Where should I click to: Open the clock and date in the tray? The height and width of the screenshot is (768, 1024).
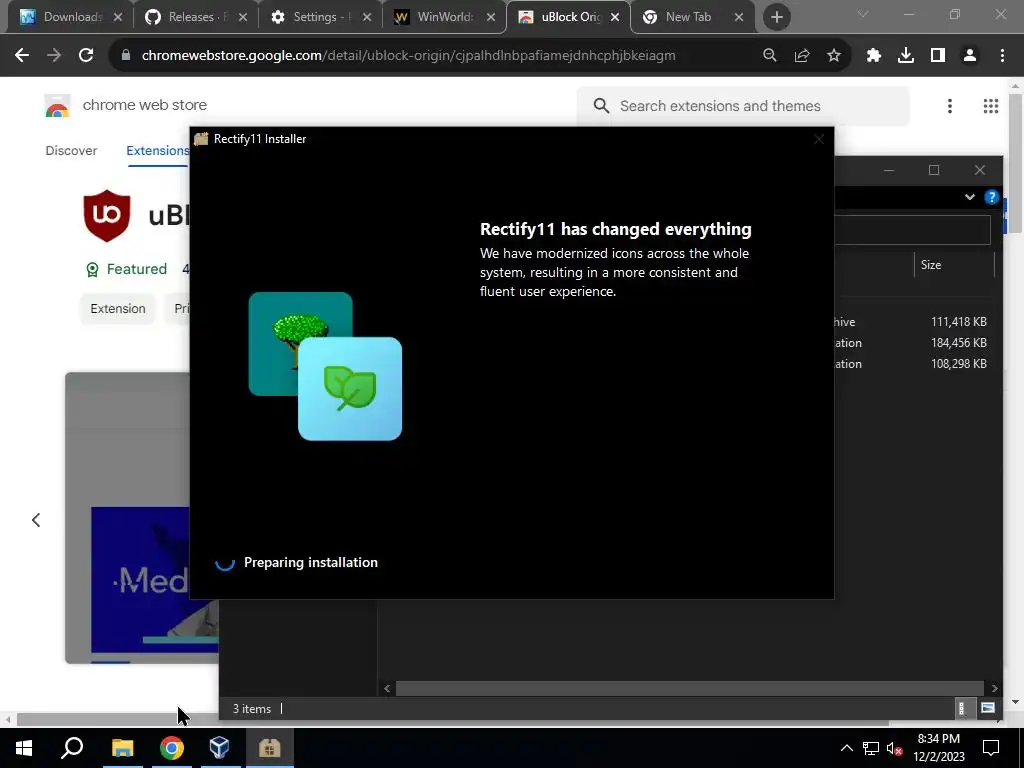pyautogui.click(x=938, y=748)
